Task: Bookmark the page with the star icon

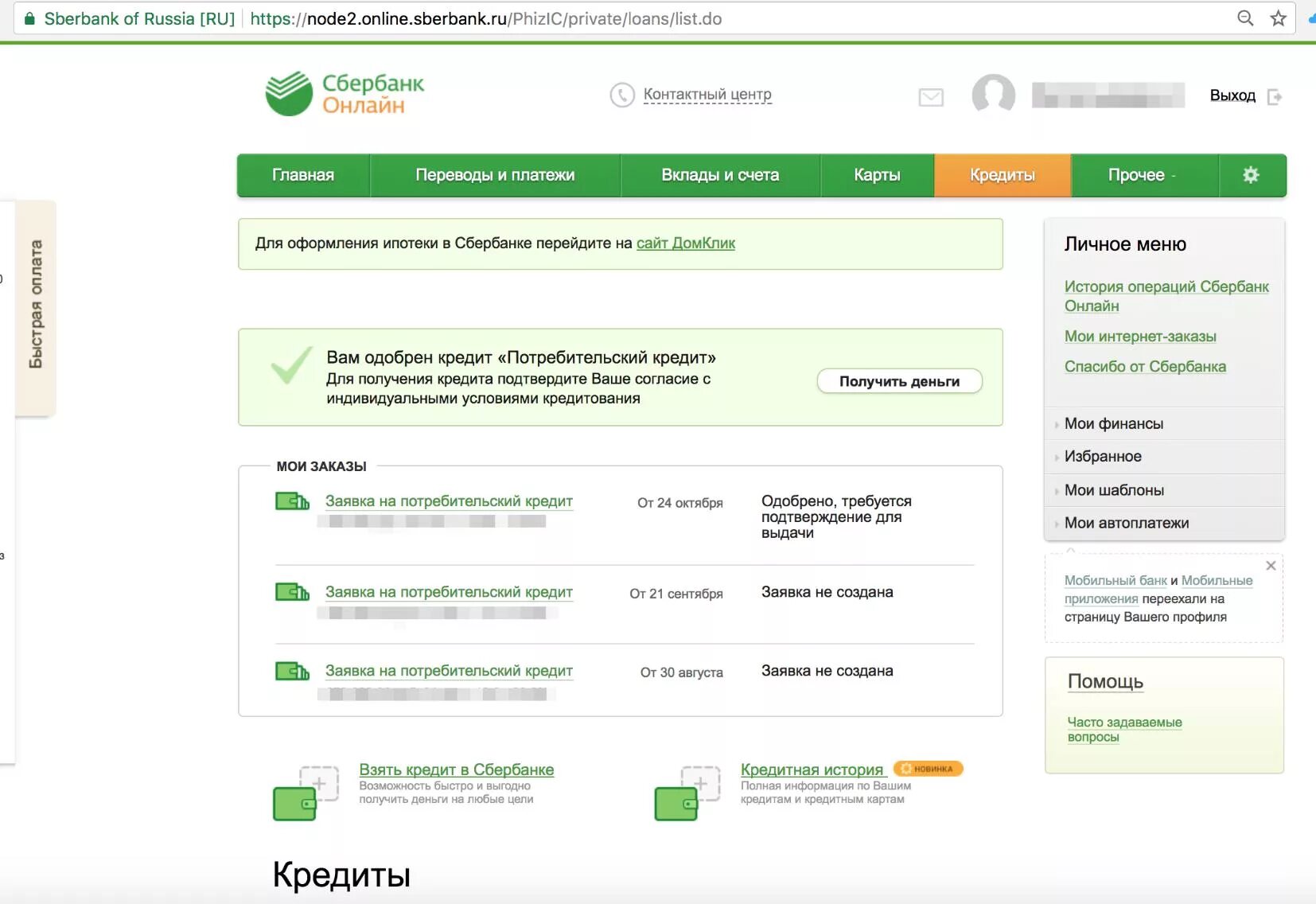Action: [x=1279, y=18]
